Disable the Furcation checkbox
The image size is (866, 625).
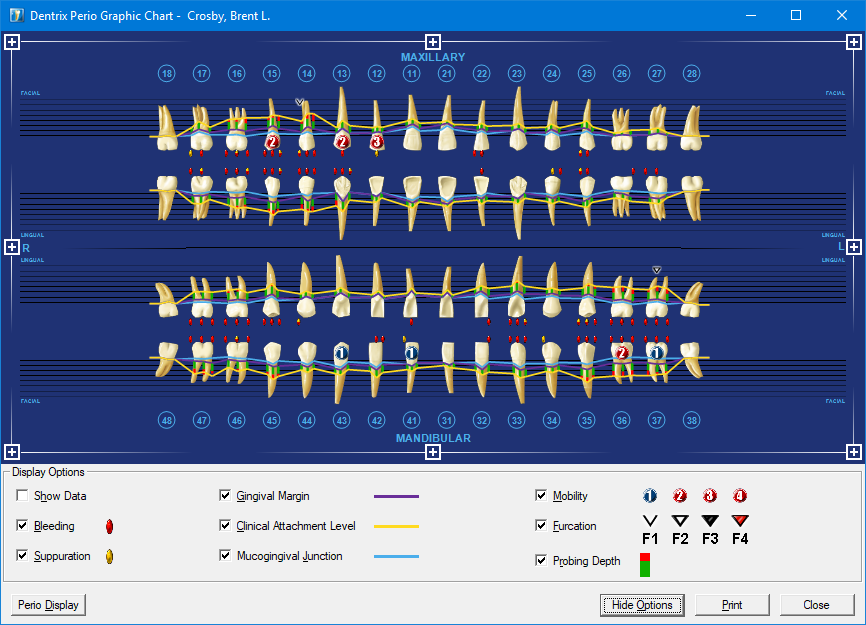[541, 526]
